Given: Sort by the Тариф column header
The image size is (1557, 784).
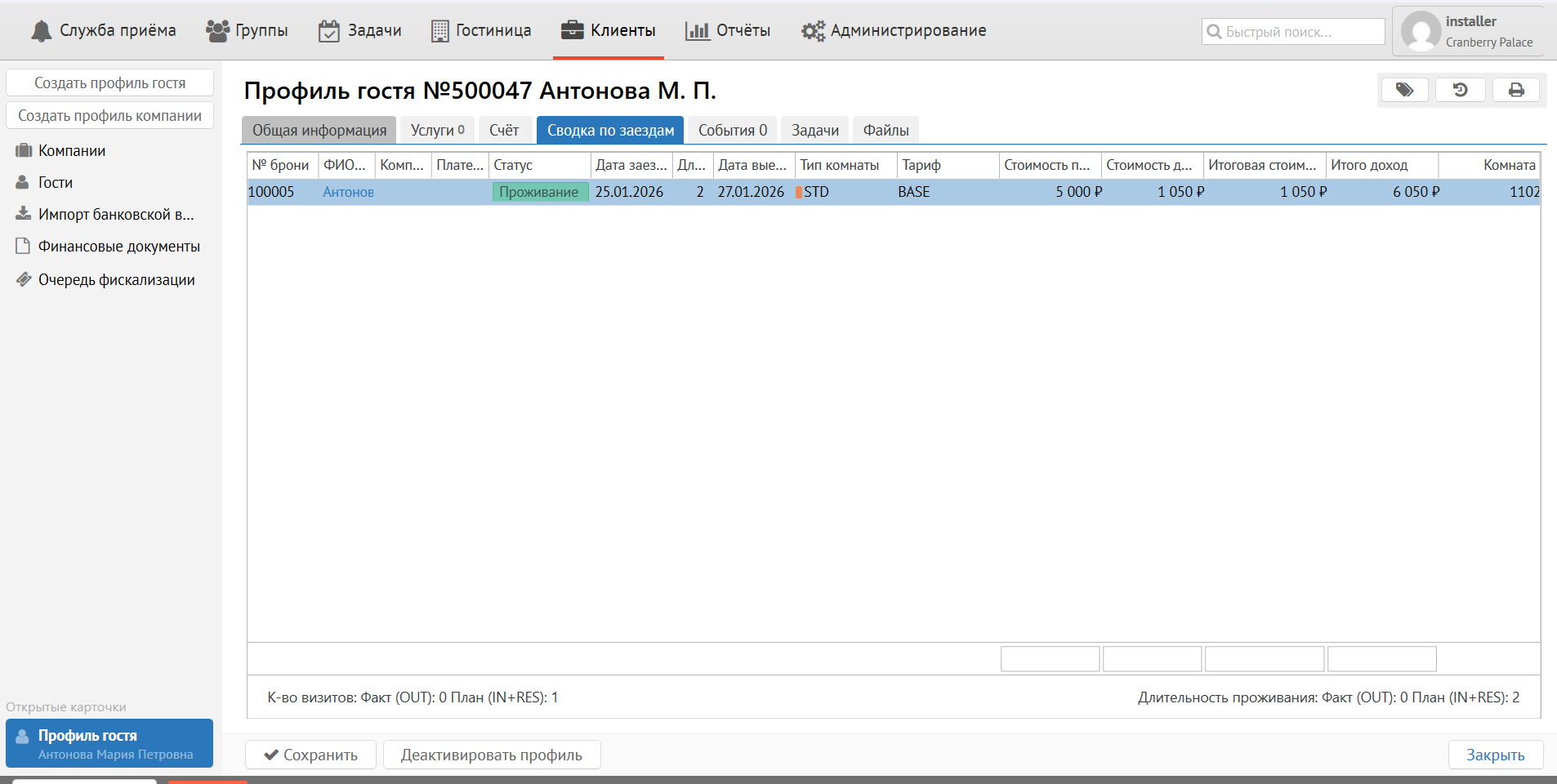Looking at the screenshot, I should pyautogui.click(x=948, y=165).
